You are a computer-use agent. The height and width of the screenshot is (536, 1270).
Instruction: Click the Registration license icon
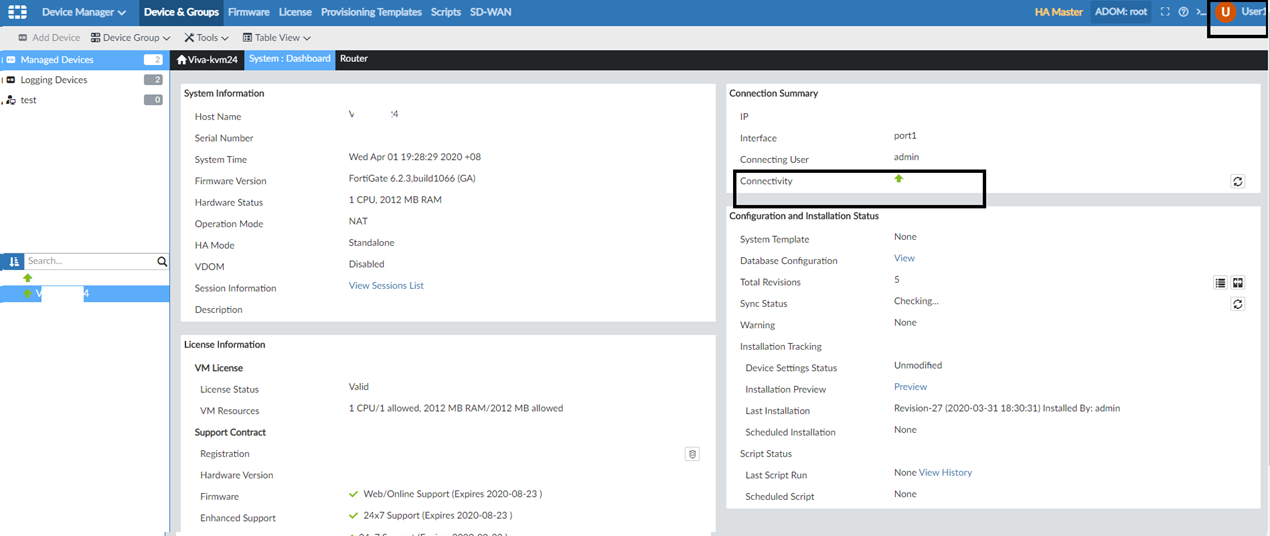691,454
